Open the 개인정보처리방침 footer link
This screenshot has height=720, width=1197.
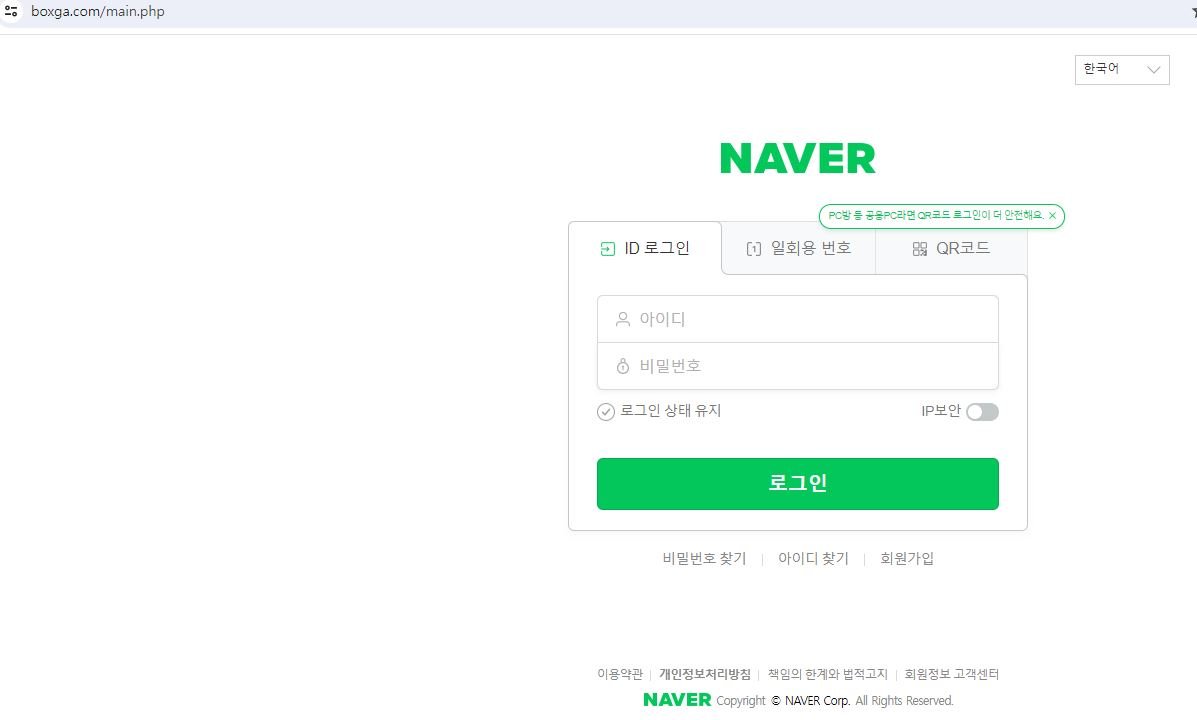click(705, 674)
